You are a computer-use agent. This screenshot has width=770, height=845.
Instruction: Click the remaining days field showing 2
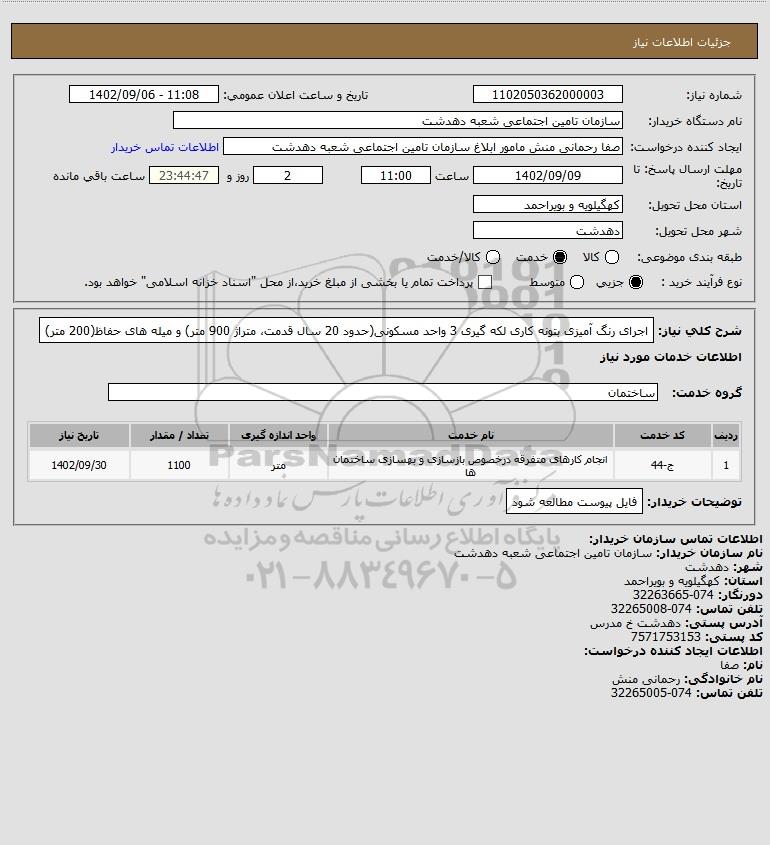tap(288, 175)
